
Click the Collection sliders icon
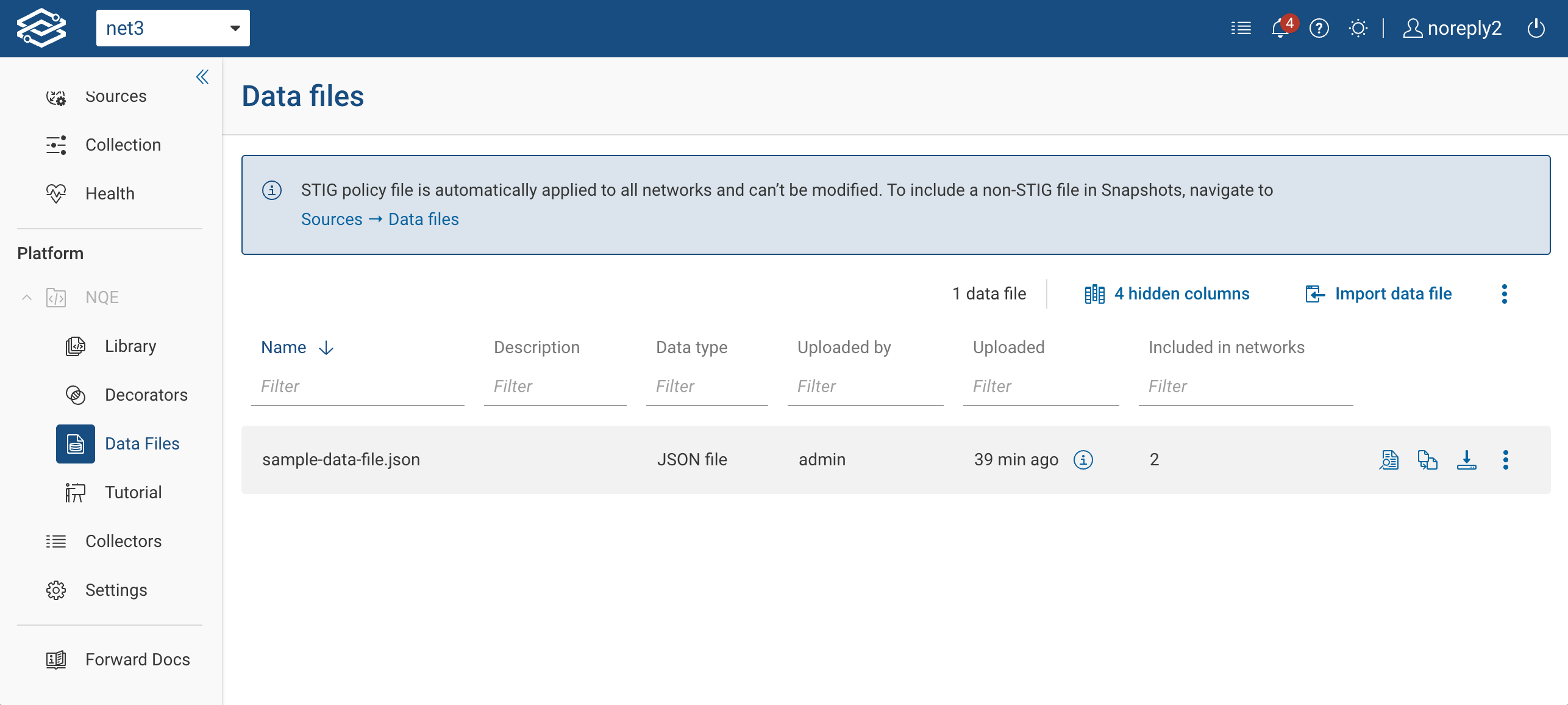[56, 145]
